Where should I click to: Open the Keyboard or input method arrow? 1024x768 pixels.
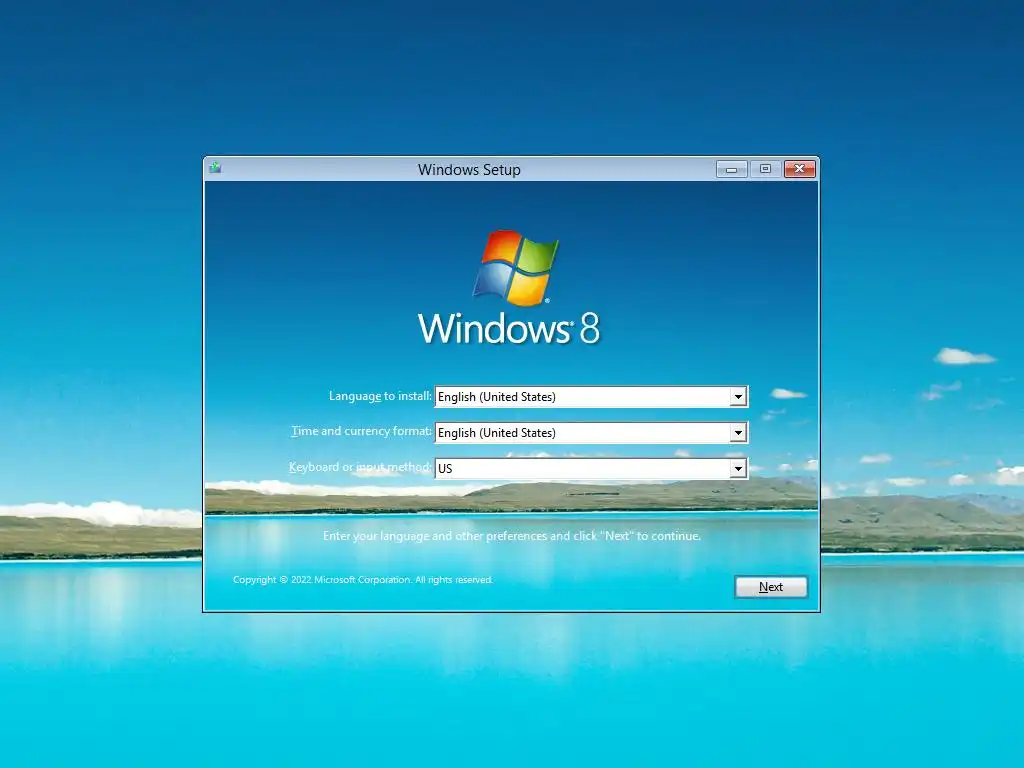pos(738,468)
